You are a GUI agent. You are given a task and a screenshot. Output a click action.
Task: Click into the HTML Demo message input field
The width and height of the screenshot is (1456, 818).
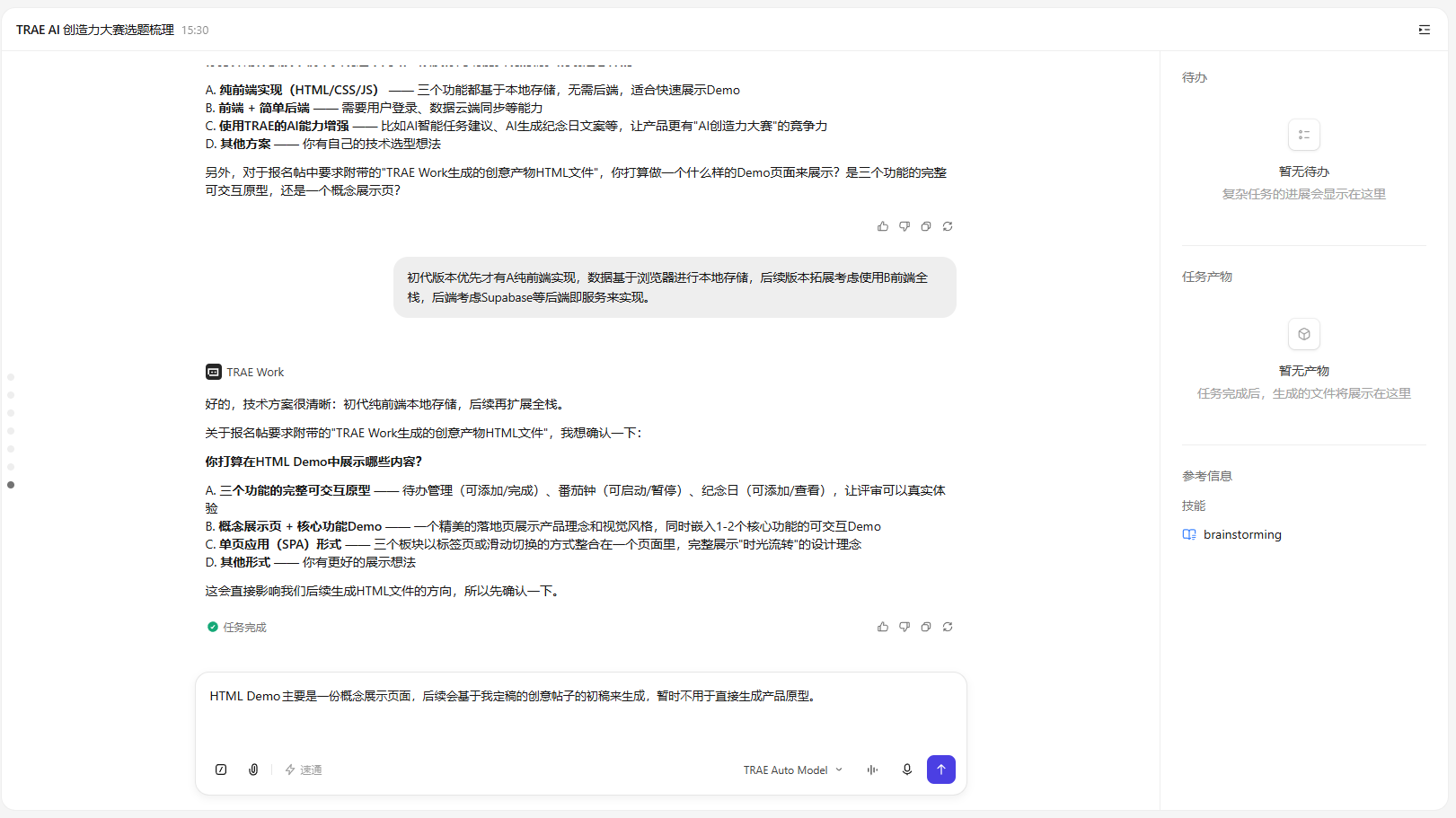[x=581, y=696]
